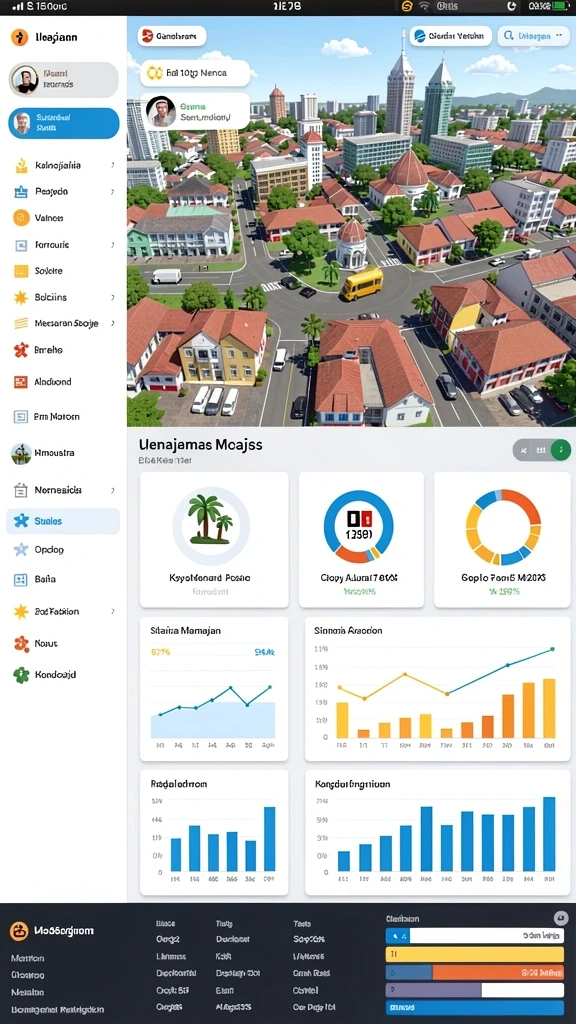Viewport: 576px width, 1024px height.
Task: Open the search box options dots
Action: tap(559, 37)
